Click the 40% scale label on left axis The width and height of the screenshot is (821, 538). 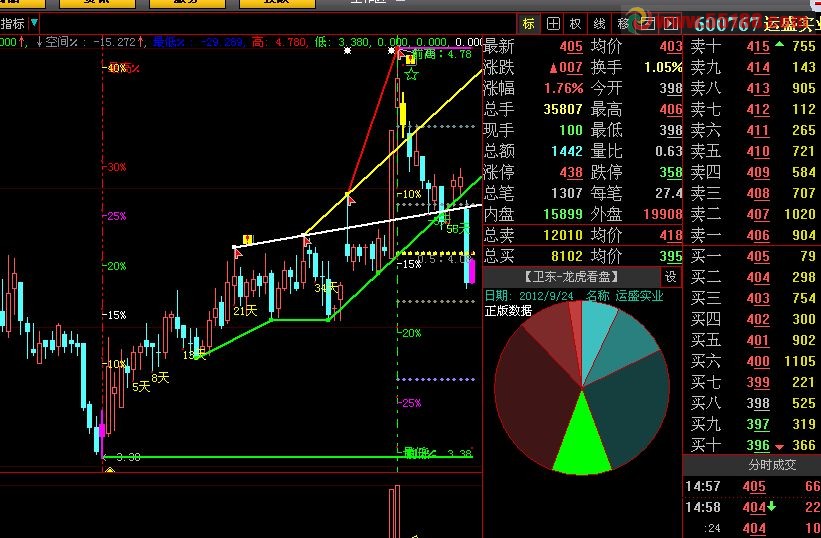click(x=117, y=68)
